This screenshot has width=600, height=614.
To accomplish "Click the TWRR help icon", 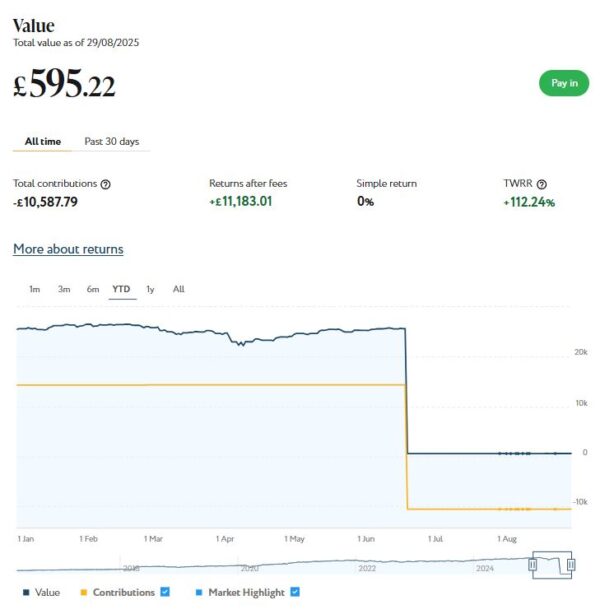I will [542, 184].
